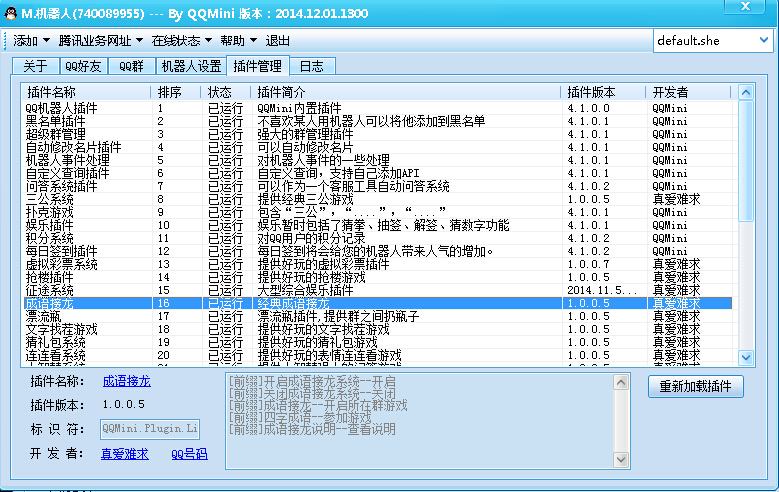Click the highlighted 成语接龙 row

click(378, 303)
